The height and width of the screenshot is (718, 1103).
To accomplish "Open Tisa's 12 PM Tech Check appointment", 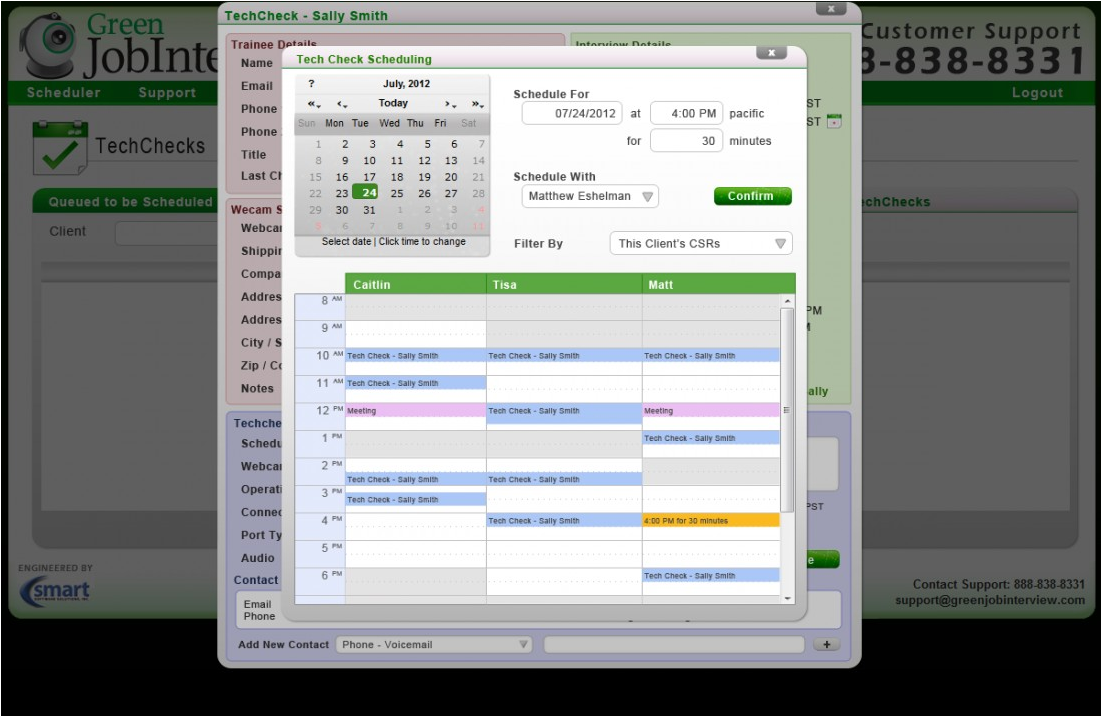I will (x=564, y=414).
